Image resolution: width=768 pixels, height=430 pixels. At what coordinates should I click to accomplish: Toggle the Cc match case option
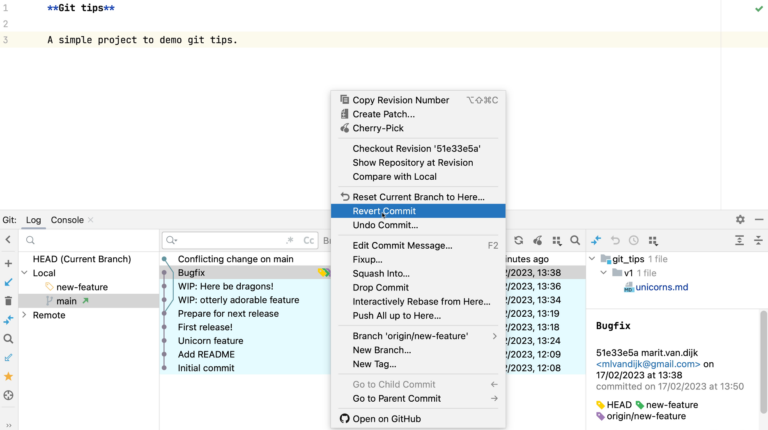(309, 240)
